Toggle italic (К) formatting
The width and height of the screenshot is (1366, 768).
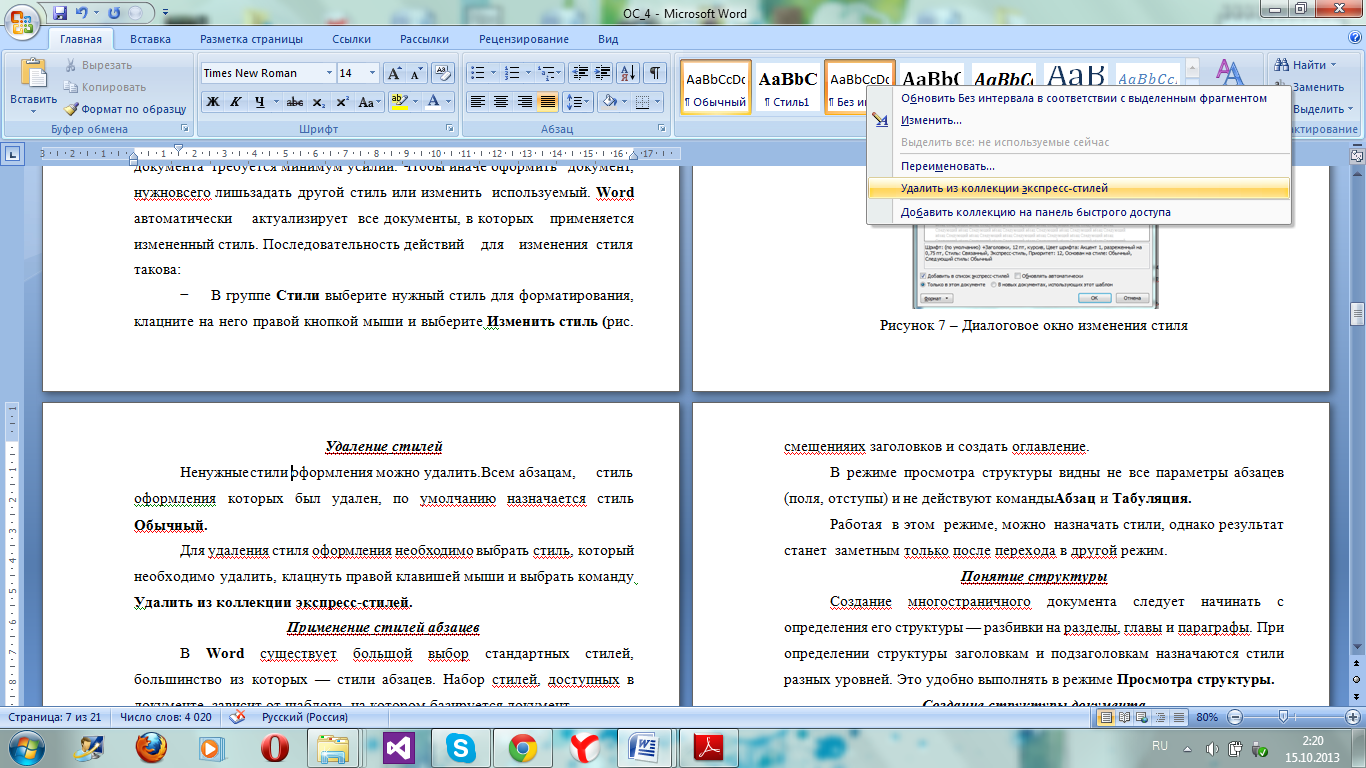(236, 102)
